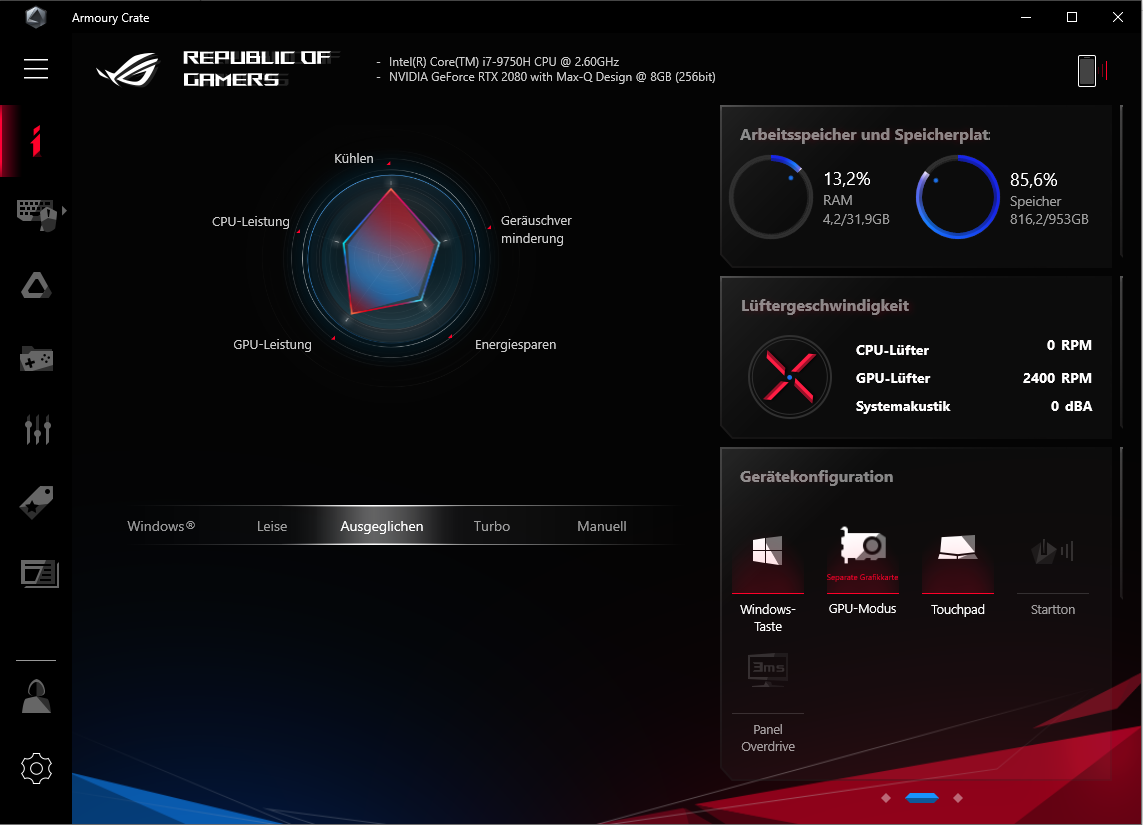Image resolution: width=1143 pixels, height=825 pixels.
Task: Switch to the Manuell mode
Action: pos(602,526)
